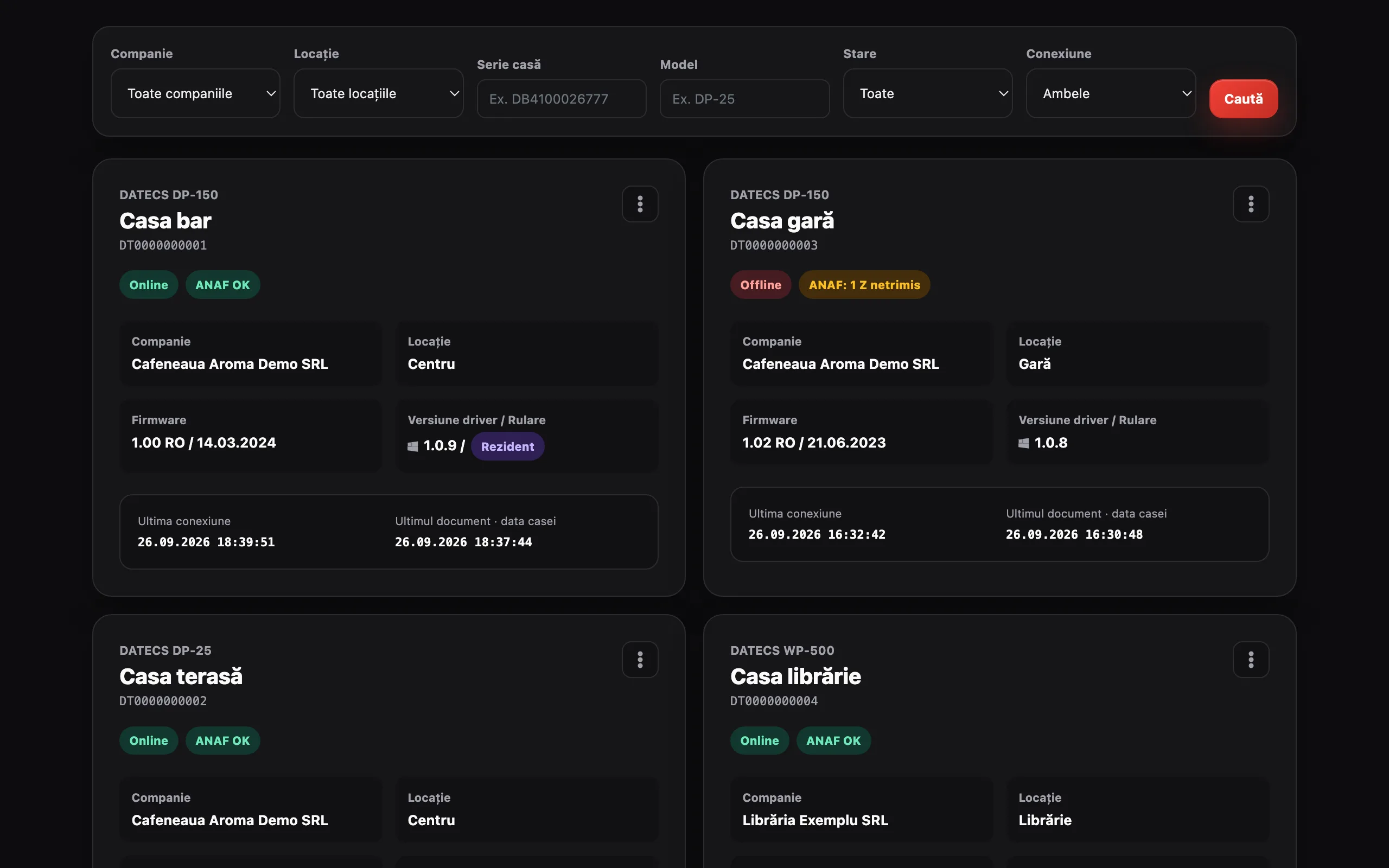This screenshot has height=868, width=1389.
Task: Click driver version 1.0.9
Action: pyautogui.click(x=439, y=446)
